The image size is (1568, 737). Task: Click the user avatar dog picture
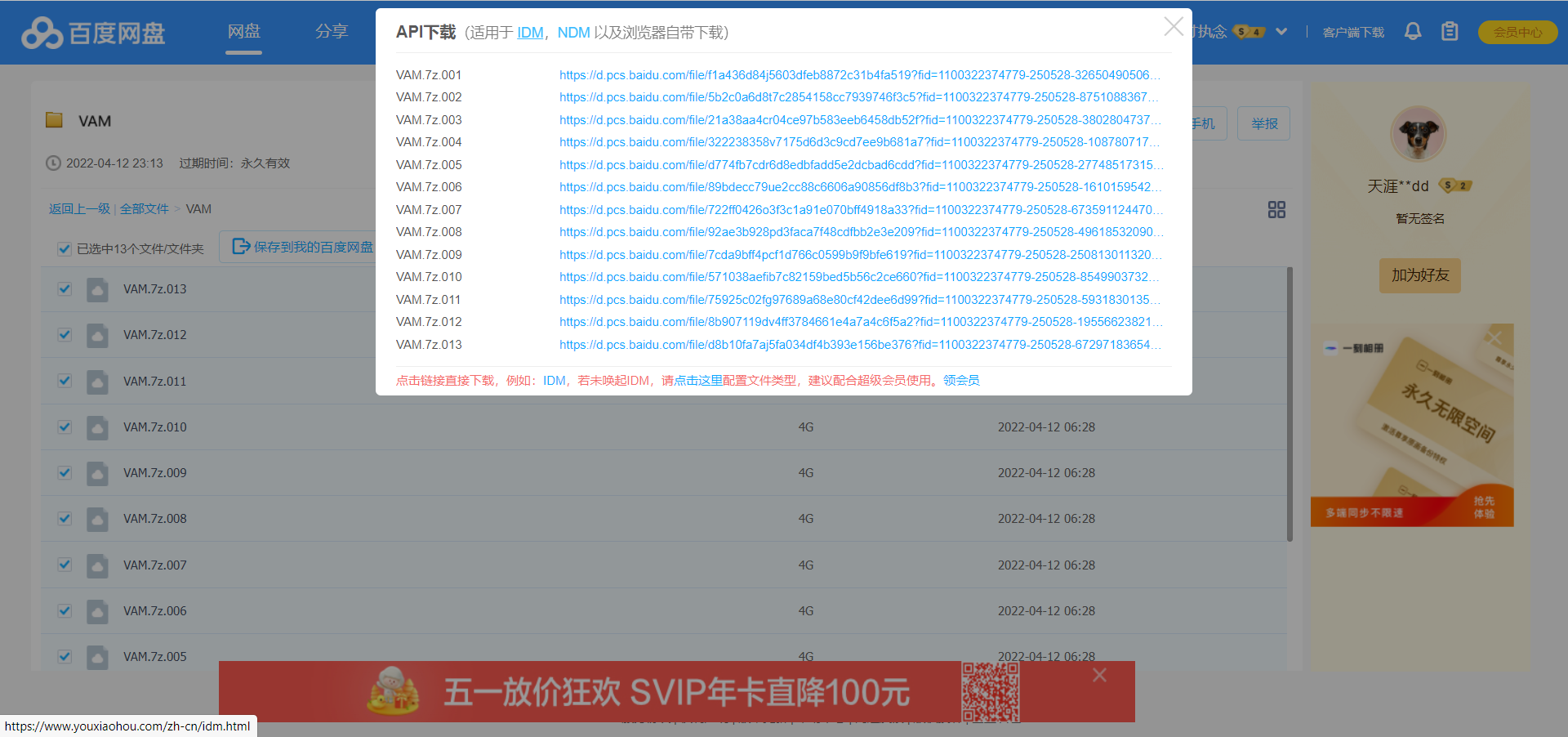pos(1419,134)
